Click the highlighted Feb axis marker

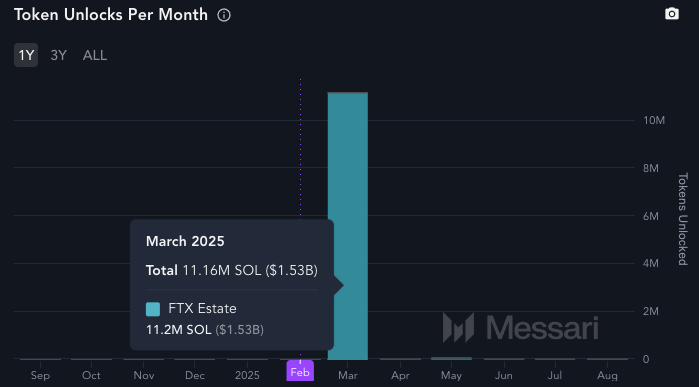(x=300, y=371)
